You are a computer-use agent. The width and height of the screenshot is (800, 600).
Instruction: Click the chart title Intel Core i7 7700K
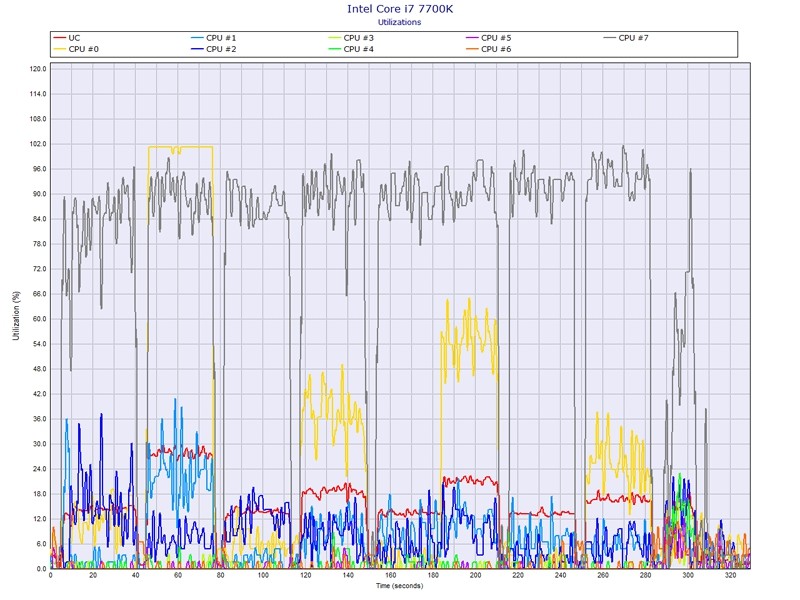coord(399,9)
